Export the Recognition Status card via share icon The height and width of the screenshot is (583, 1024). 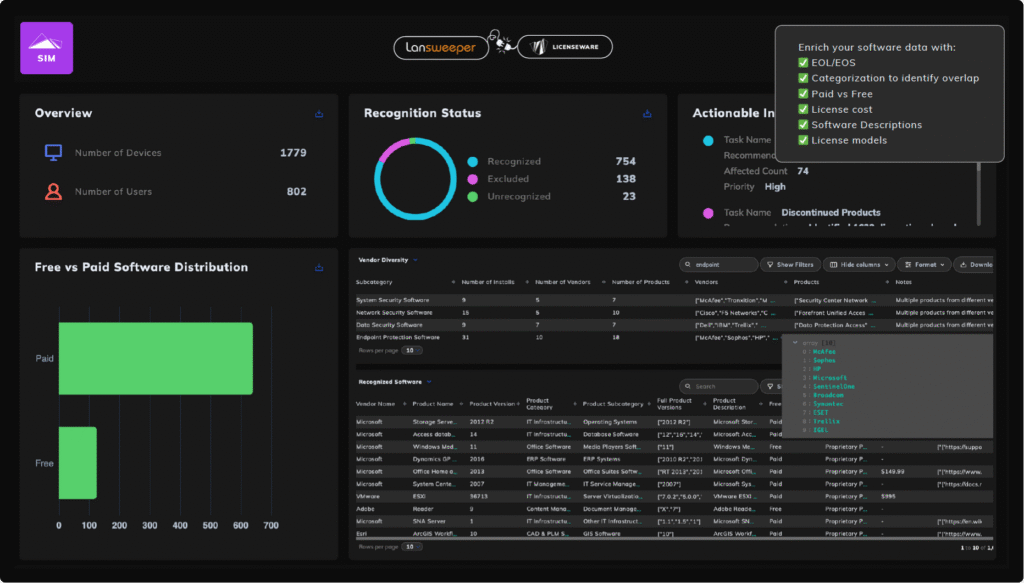point(647,114)
